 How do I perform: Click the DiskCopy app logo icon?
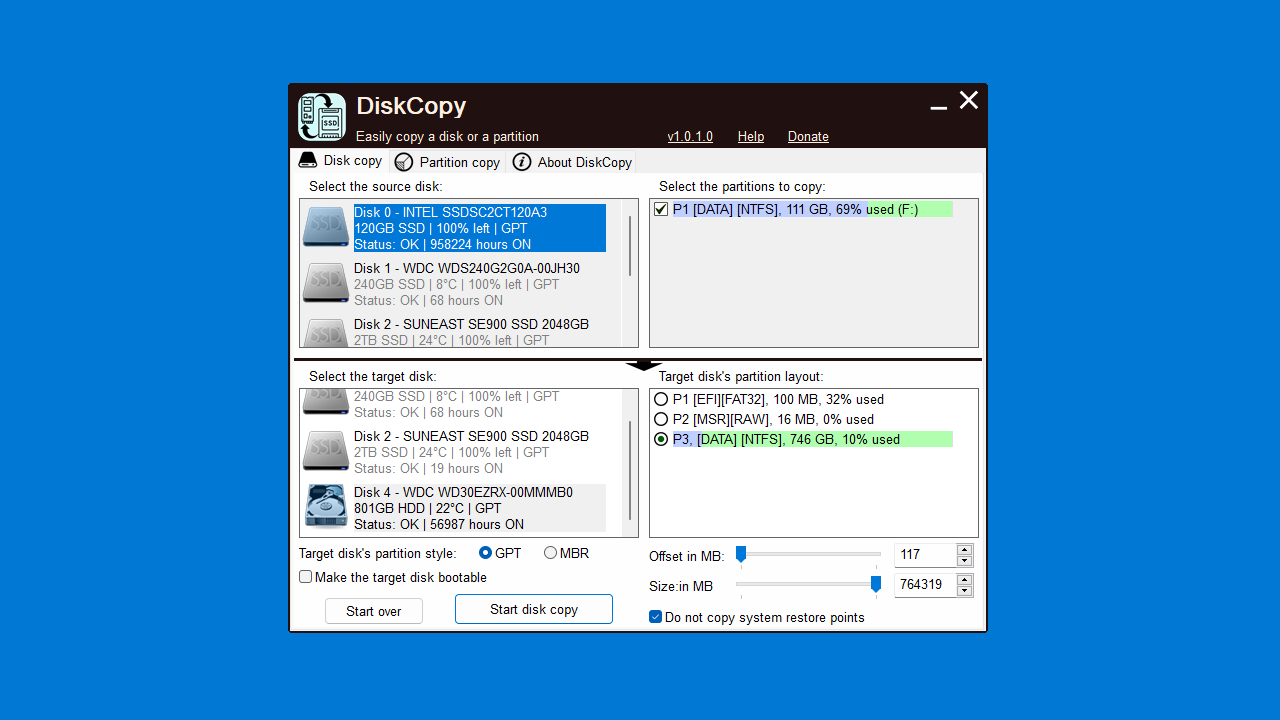(322, 117)
